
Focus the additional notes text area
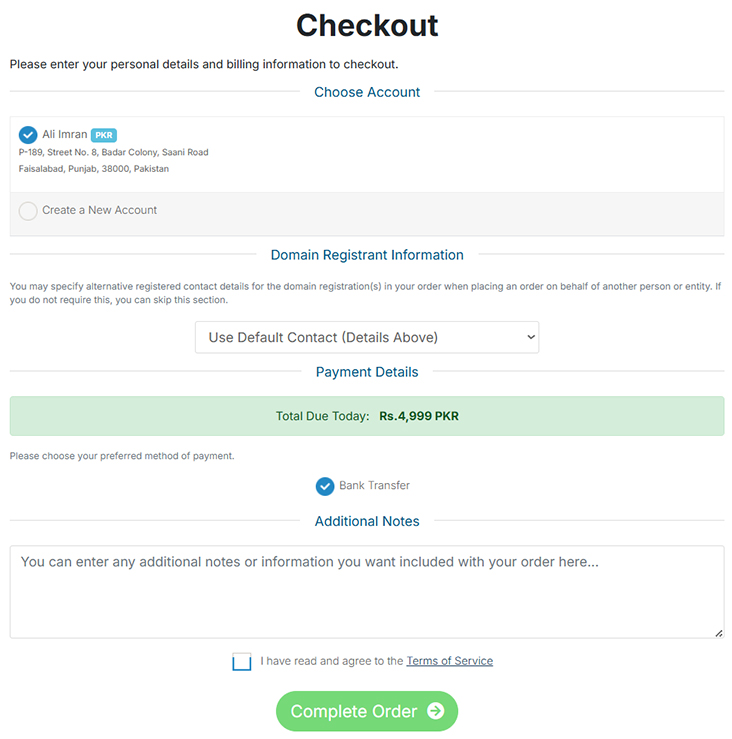pos(366,591)
